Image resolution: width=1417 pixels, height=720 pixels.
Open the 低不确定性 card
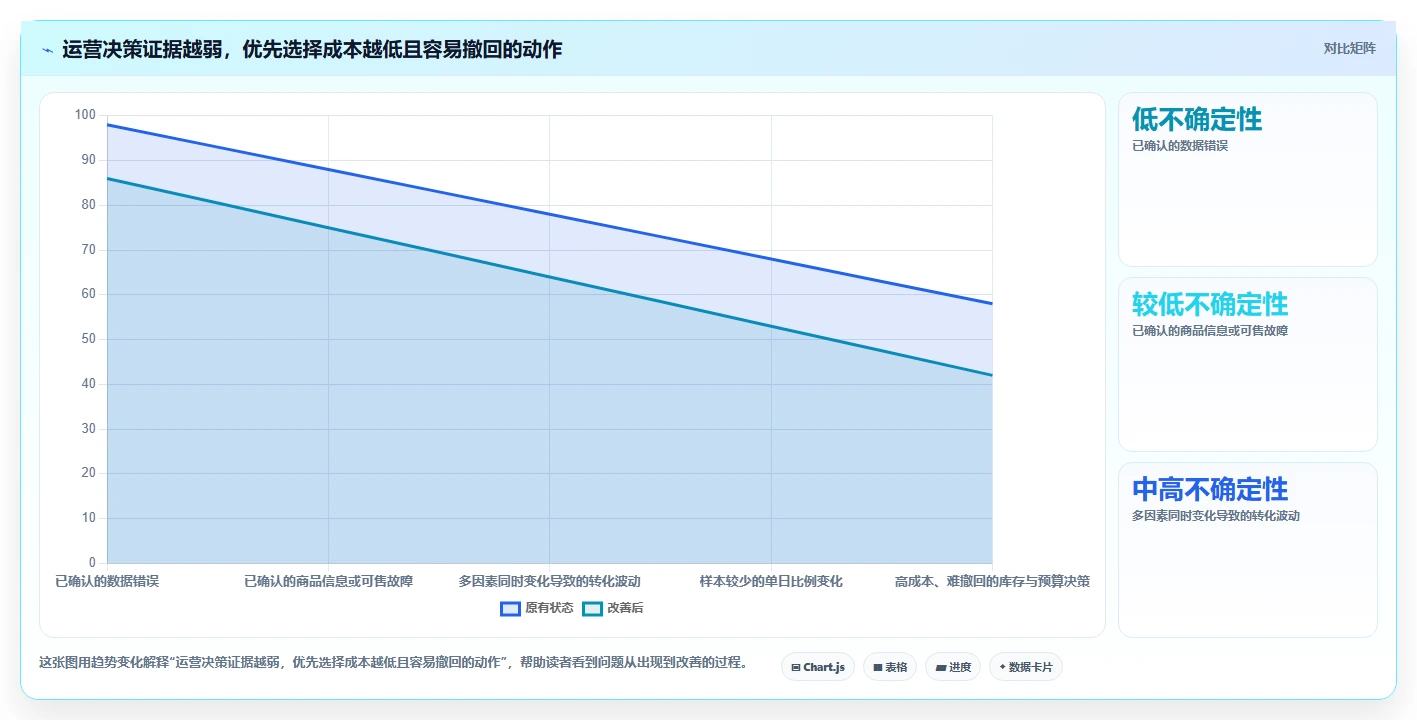click(x=1248, y=179)
